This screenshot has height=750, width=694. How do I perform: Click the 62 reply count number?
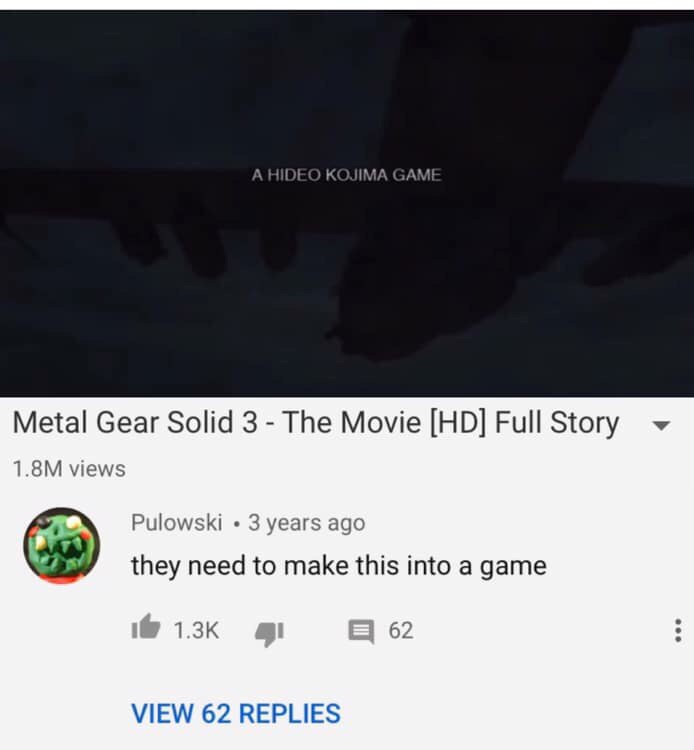coord(401,630)
